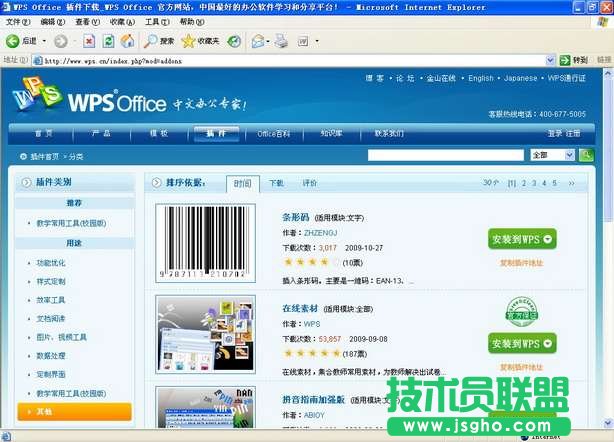The width and height of the screenshot is (614, 442).
Task: Go to results page 2
Action: [524, 183]
